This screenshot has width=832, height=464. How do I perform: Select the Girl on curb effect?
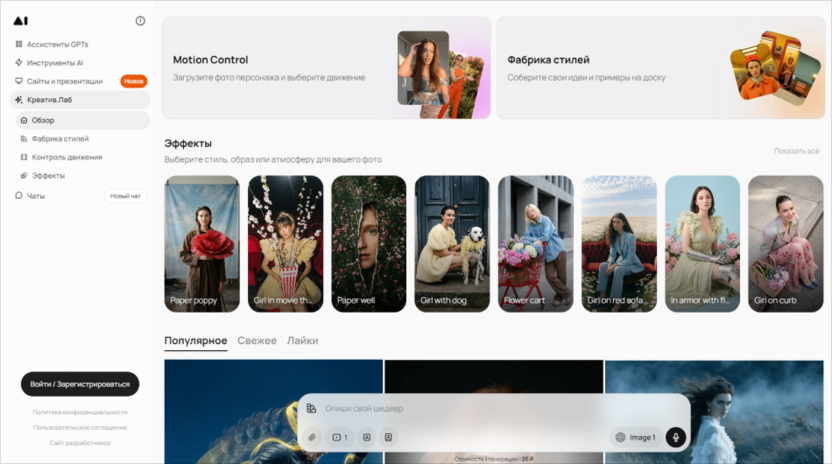pos(785,244)
